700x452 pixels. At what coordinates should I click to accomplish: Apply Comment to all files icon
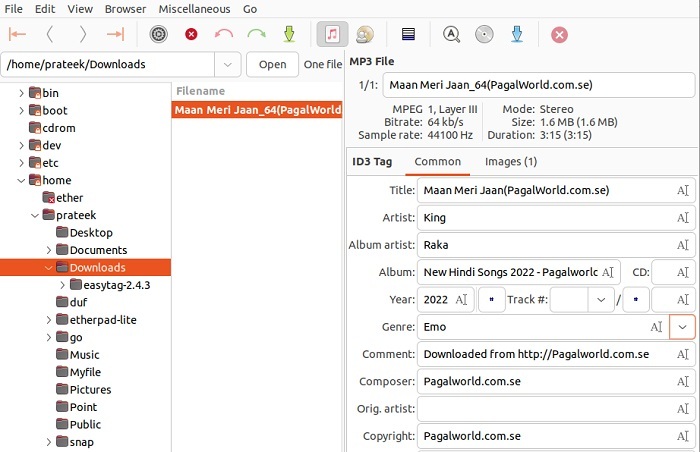click(x=683, y=354)
